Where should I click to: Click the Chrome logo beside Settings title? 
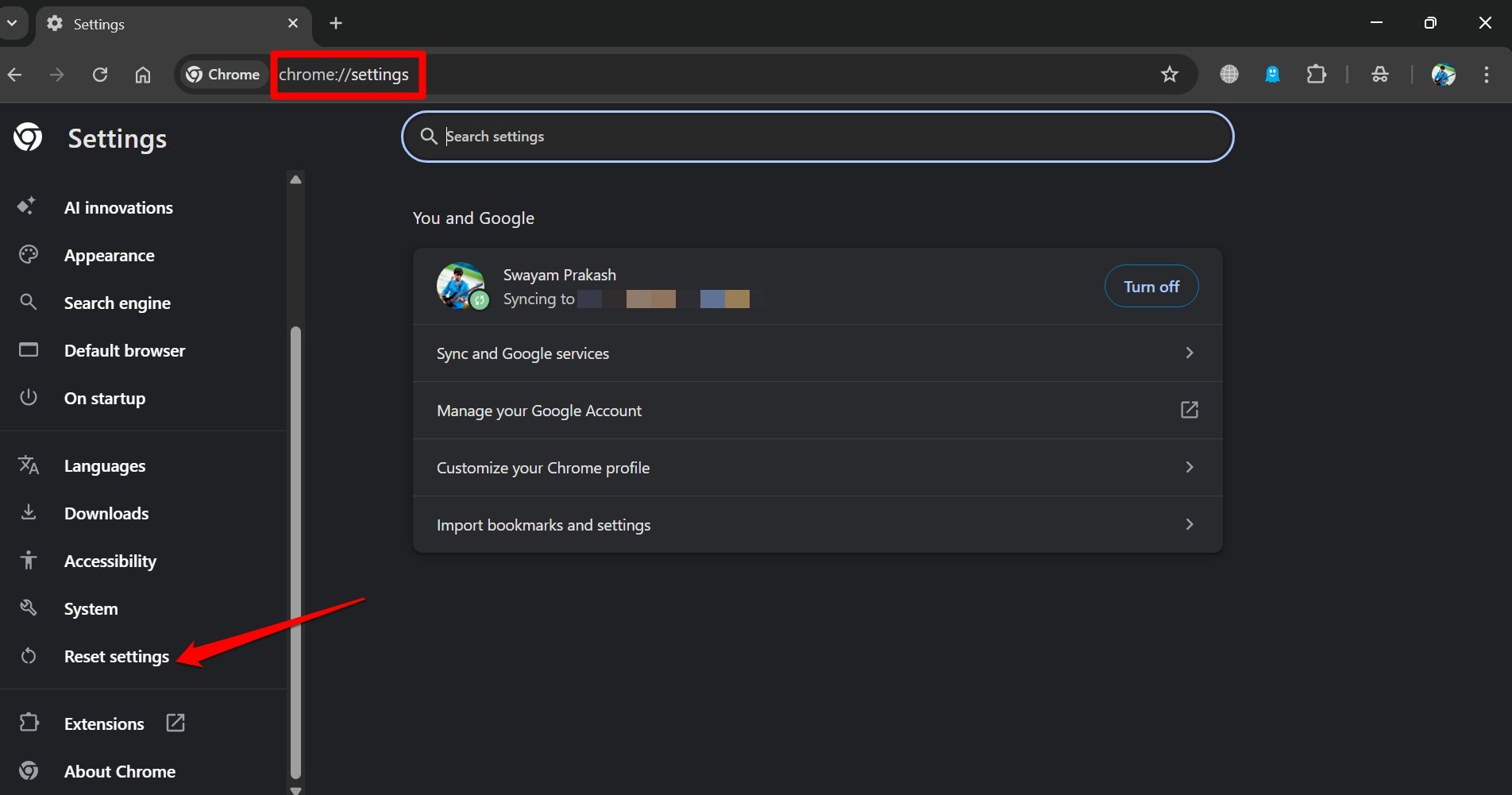tap(28, 137)
